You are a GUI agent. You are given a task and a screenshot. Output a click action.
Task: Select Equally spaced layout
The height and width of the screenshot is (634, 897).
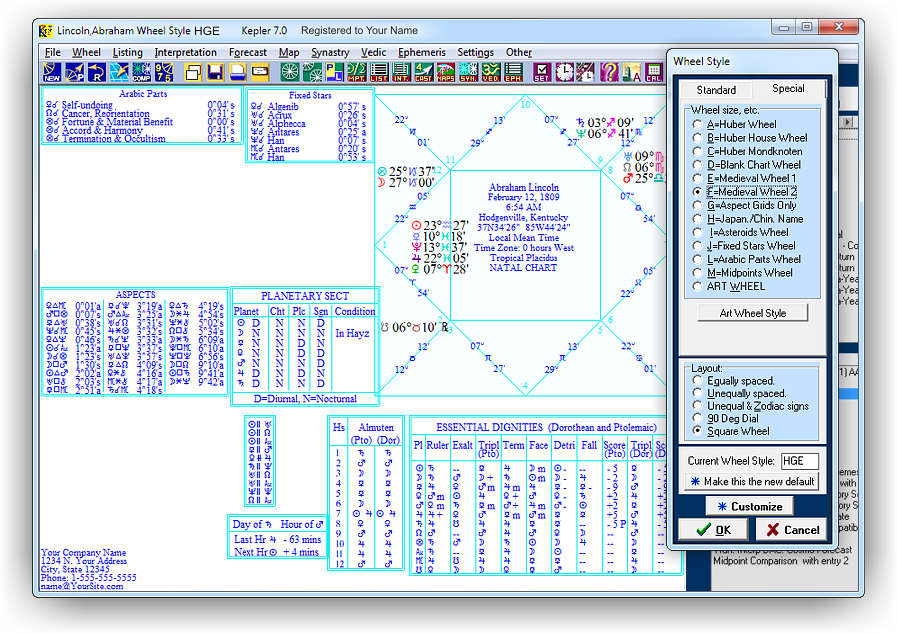(697, 381)
